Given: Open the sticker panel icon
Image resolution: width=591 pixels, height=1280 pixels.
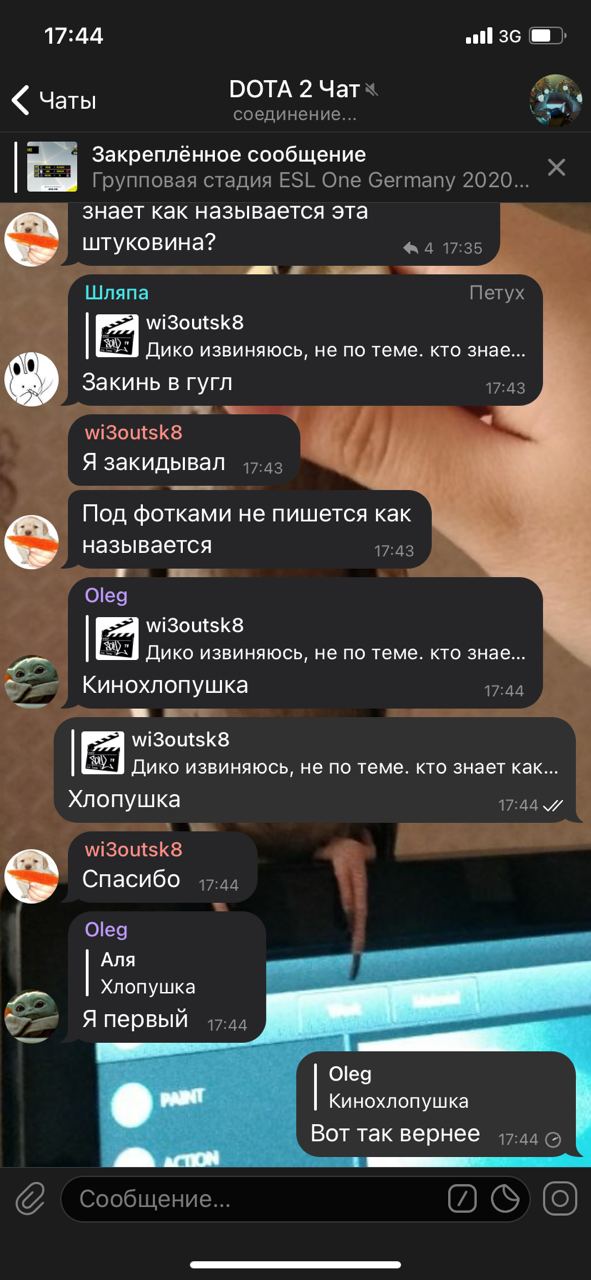Looking at the screenshot, I should coord(506,1198).
